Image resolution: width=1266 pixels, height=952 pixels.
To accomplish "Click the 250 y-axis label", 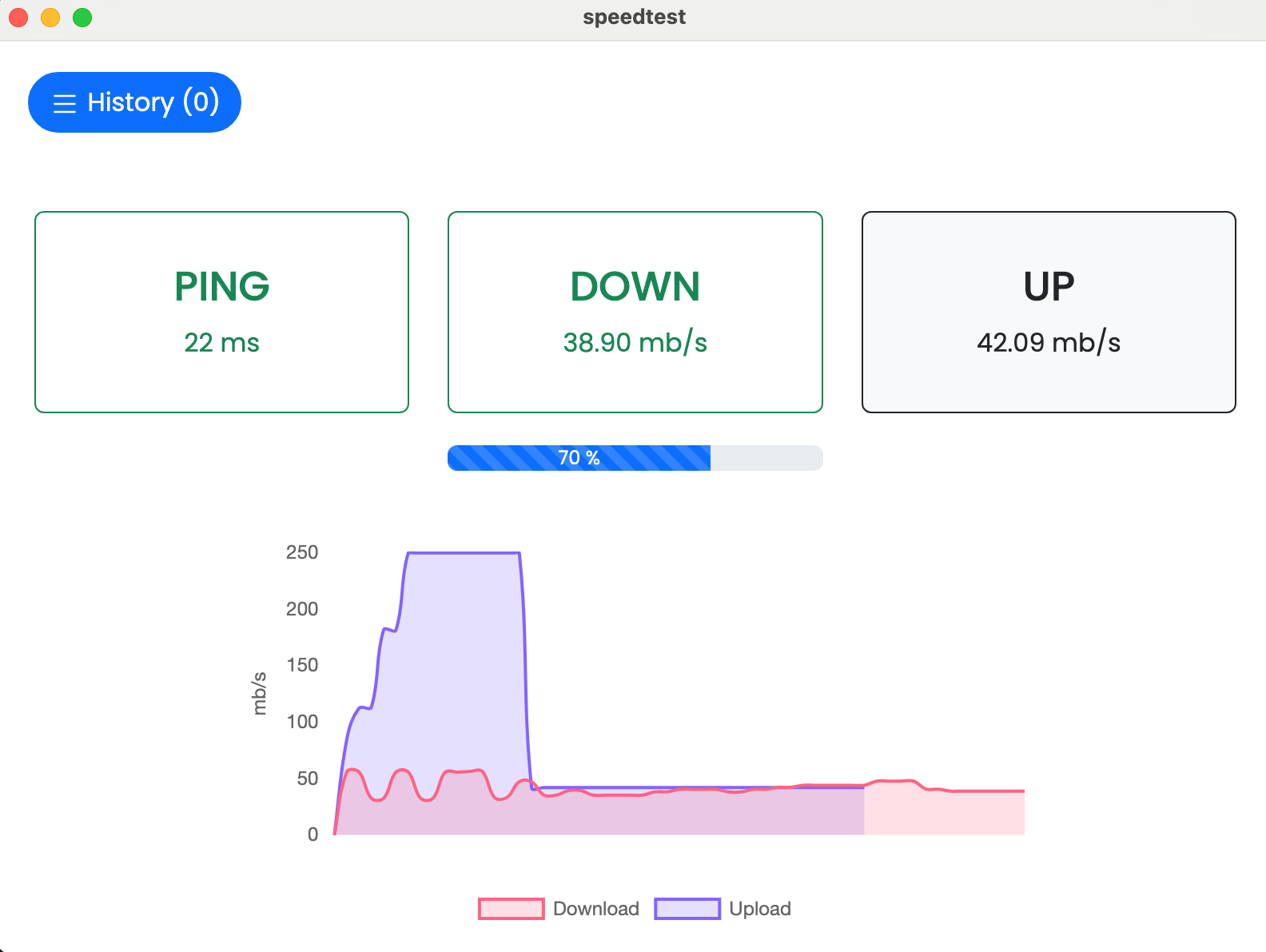I will 302,552.
